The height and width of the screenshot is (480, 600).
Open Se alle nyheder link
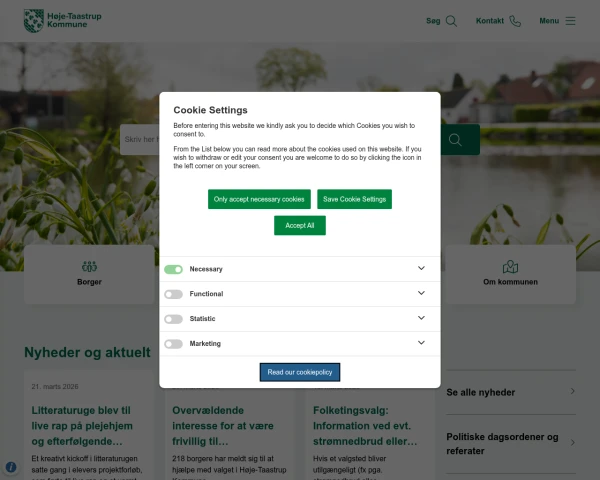(481, 393)
